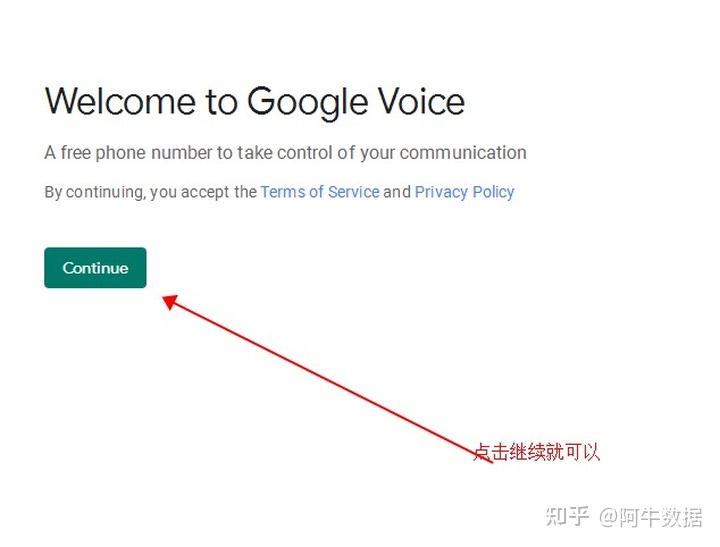Viewport: 720px width, 547px height.
Task: Click the word "to" in the heading
Action: pyautogui.click(x=221, y=102)
